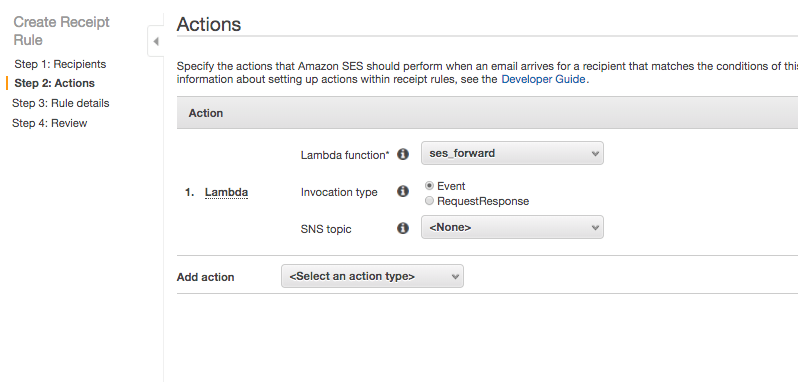
Task: Go to Step 2: Actions
Action: point(54,83)
